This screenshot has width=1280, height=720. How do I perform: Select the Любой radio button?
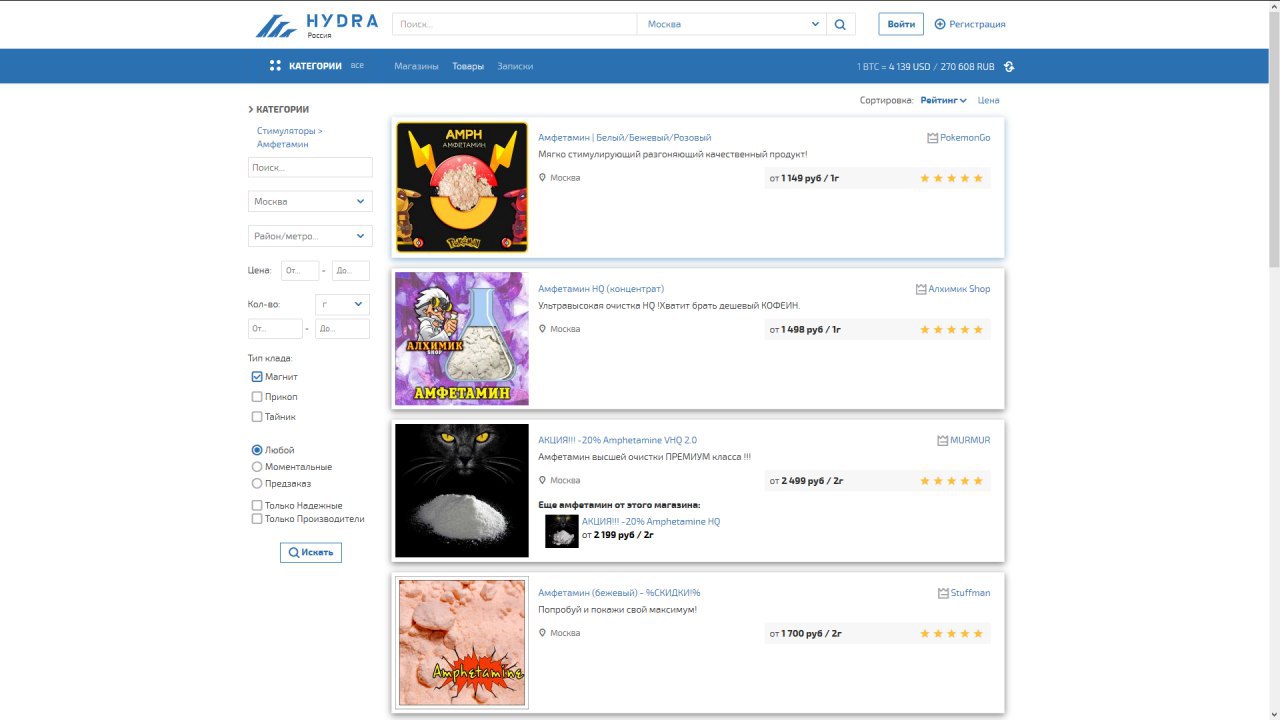[x=257, y=450]
